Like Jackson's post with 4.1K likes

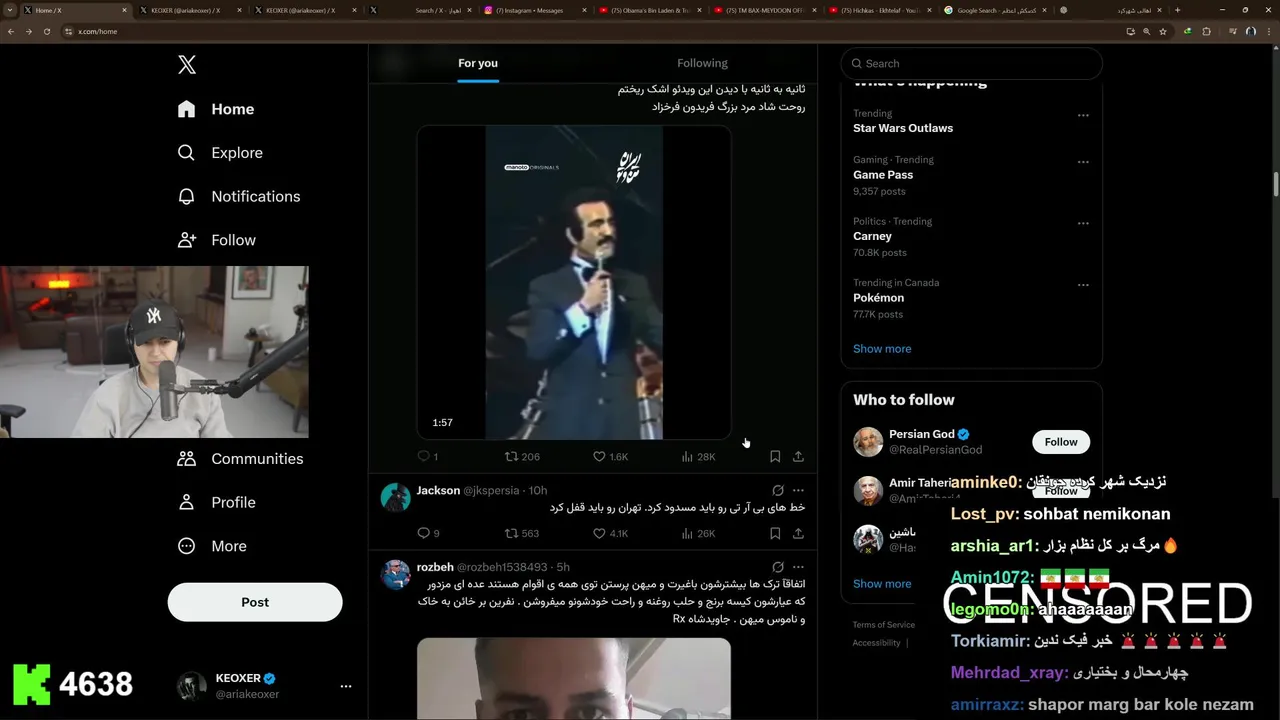coord(611,533)
